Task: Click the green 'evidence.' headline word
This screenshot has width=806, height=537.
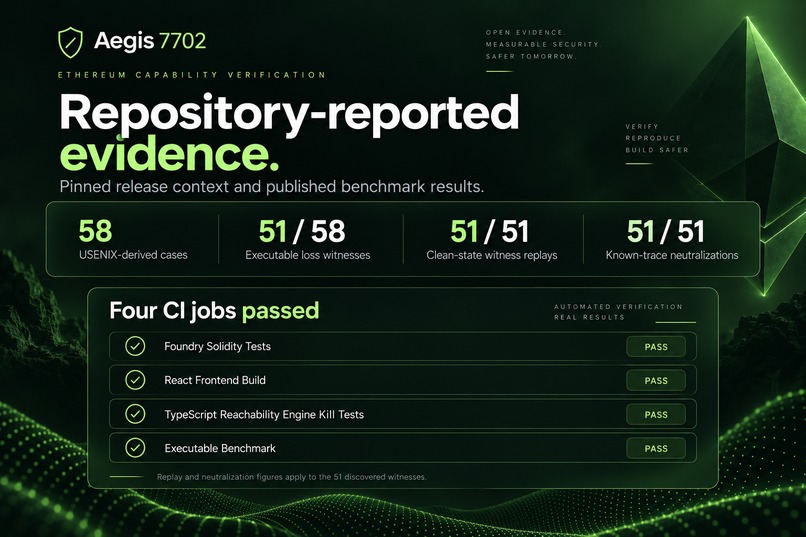Action: coord(169,154)
